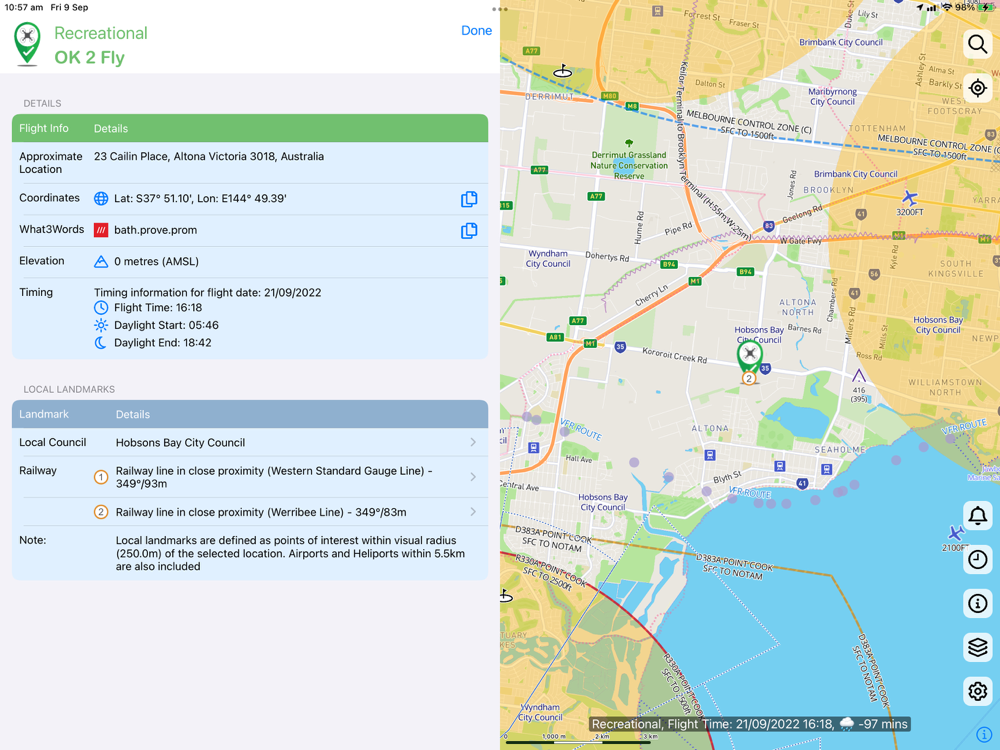Viewport: 1000px width, 750px height.
Task: Select the Flight Info header label
Action: coord(43,128)
